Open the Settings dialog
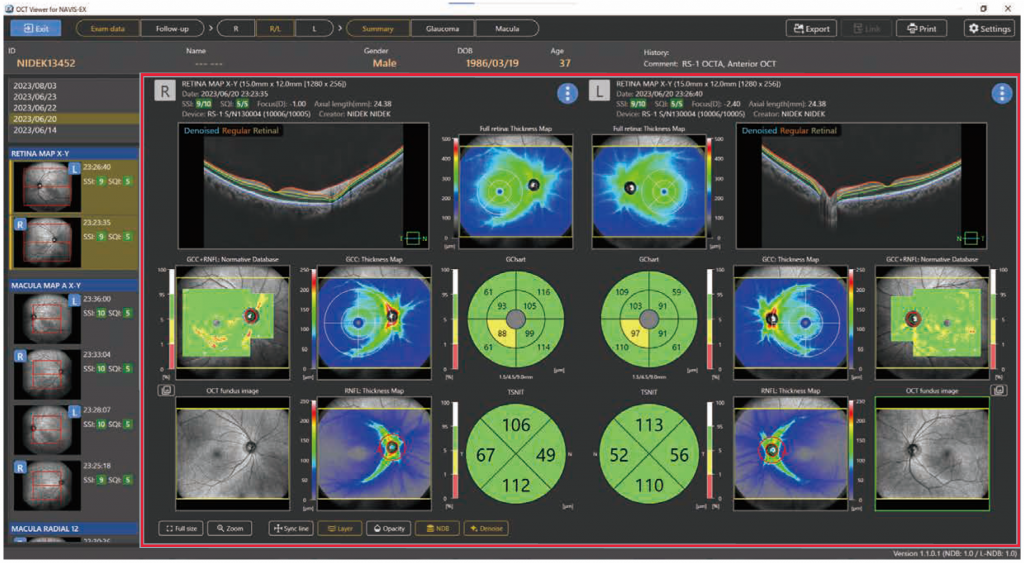The height and width of the screenshot is (563, 1024). [989, 29]
